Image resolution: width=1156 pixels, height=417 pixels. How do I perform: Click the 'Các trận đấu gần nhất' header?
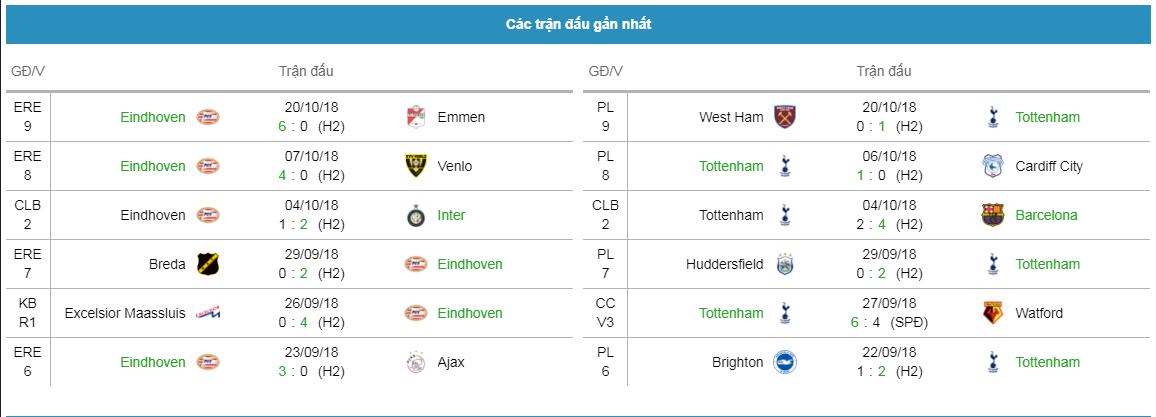click(578, 24)
